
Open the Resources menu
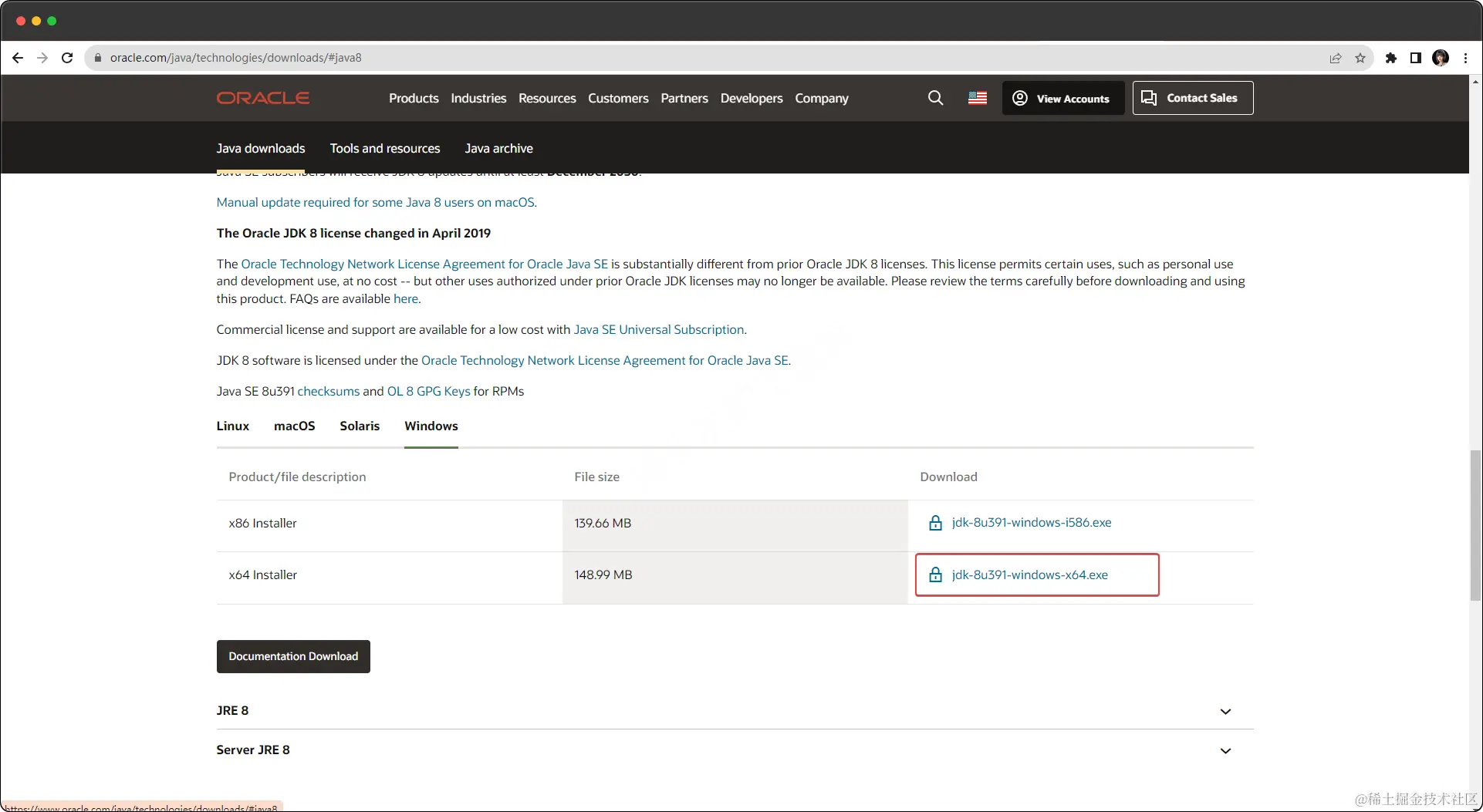click(x=547, y=98)
